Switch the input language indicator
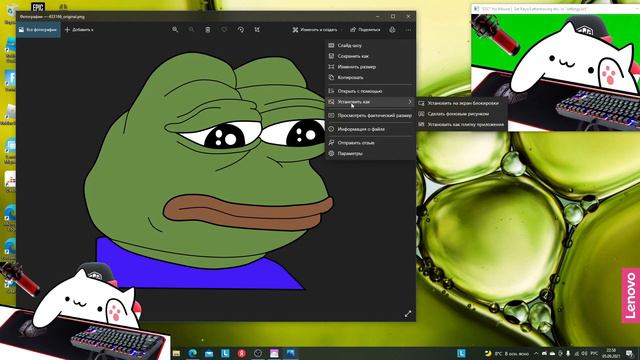Viewport: 640px width, 360px height. (x=594, y=353)
